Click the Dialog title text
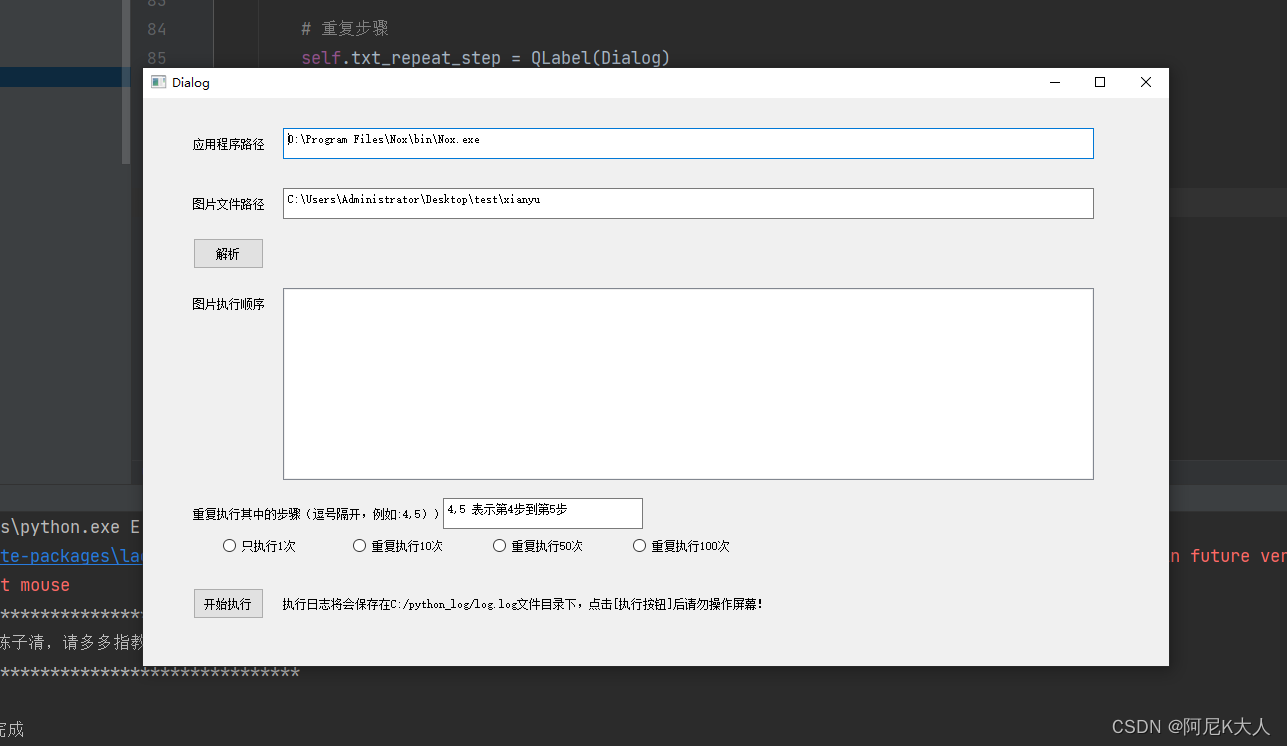The height and width of the screenshot is (746, 1287). (x=191, y=83)
